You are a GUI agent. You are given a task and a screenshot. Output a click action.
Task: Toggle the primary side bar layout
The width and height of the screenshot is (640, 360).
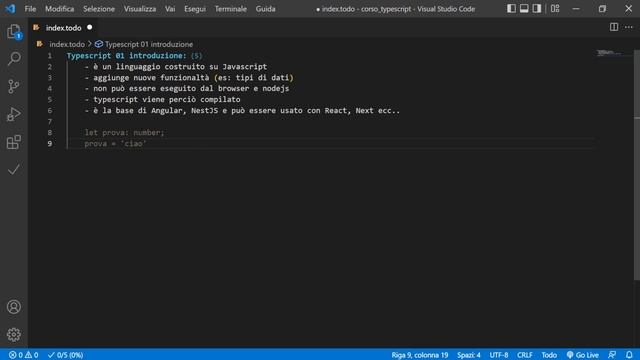pyautogui.click(x=511, y=9)
